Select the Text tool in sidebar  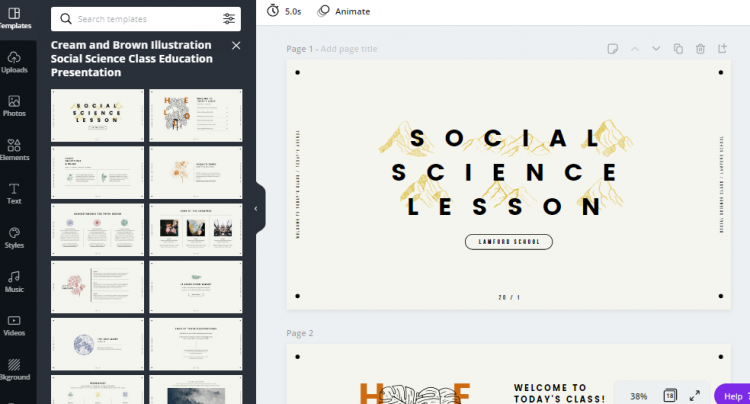pyautogui.click(x=15, y=193)
